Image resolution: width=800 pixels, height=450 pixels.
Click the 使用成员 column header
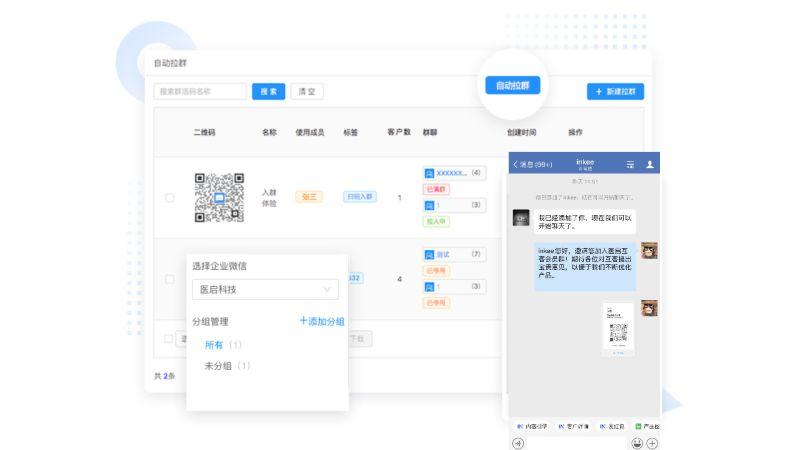pyautogui.click(x=310, y=132)
